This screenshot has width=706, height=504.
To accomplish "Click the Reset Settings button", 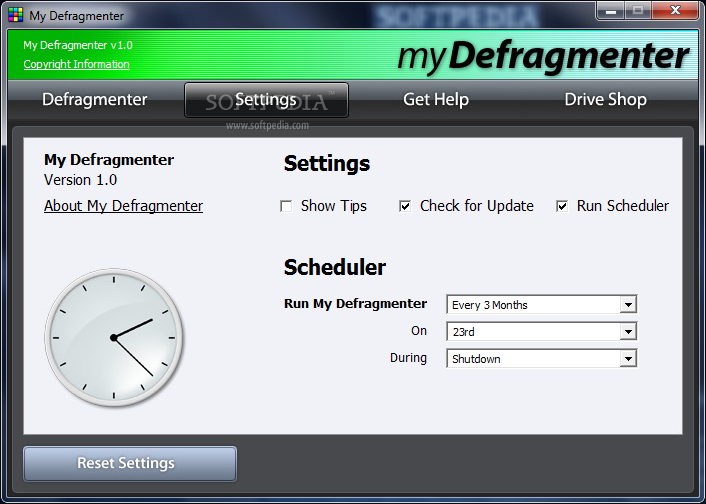I will coord(130,464).
